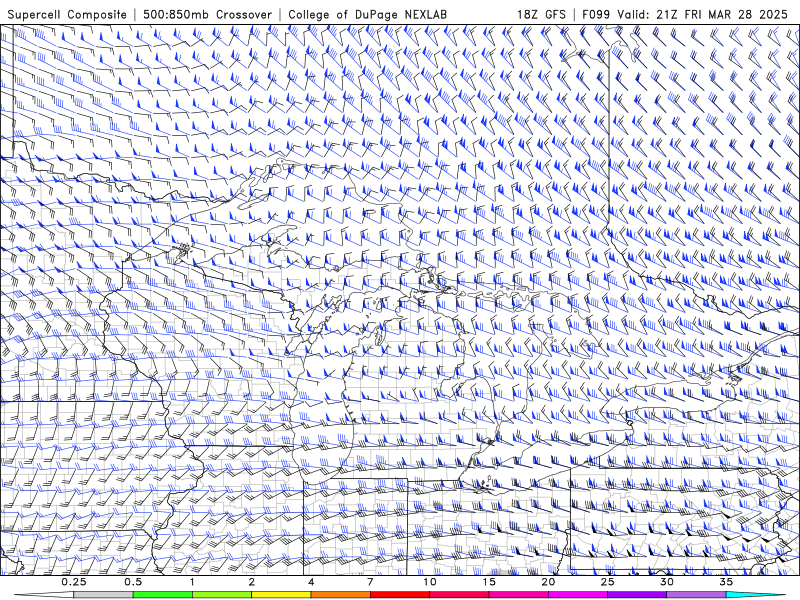The image size is (800, 600).
Task: Click the "21Z FRI MAR 28 2025" valid time
Action: (x=722, y=15)
